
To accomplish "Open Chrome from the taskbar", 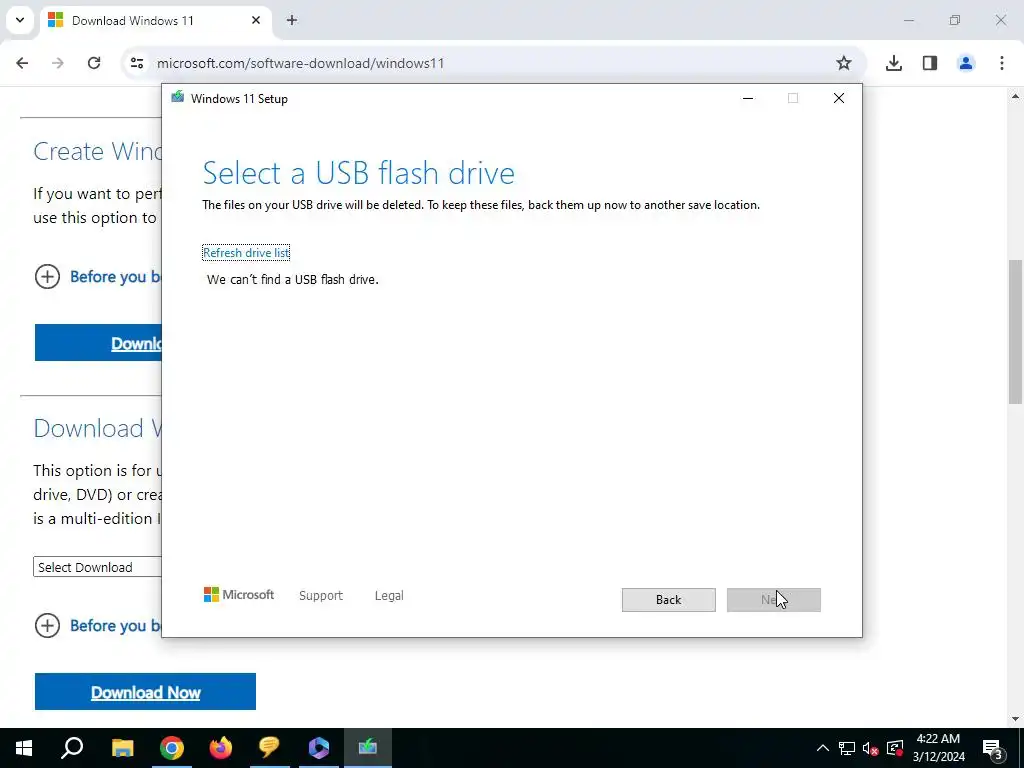I will [x=172, y=748].
